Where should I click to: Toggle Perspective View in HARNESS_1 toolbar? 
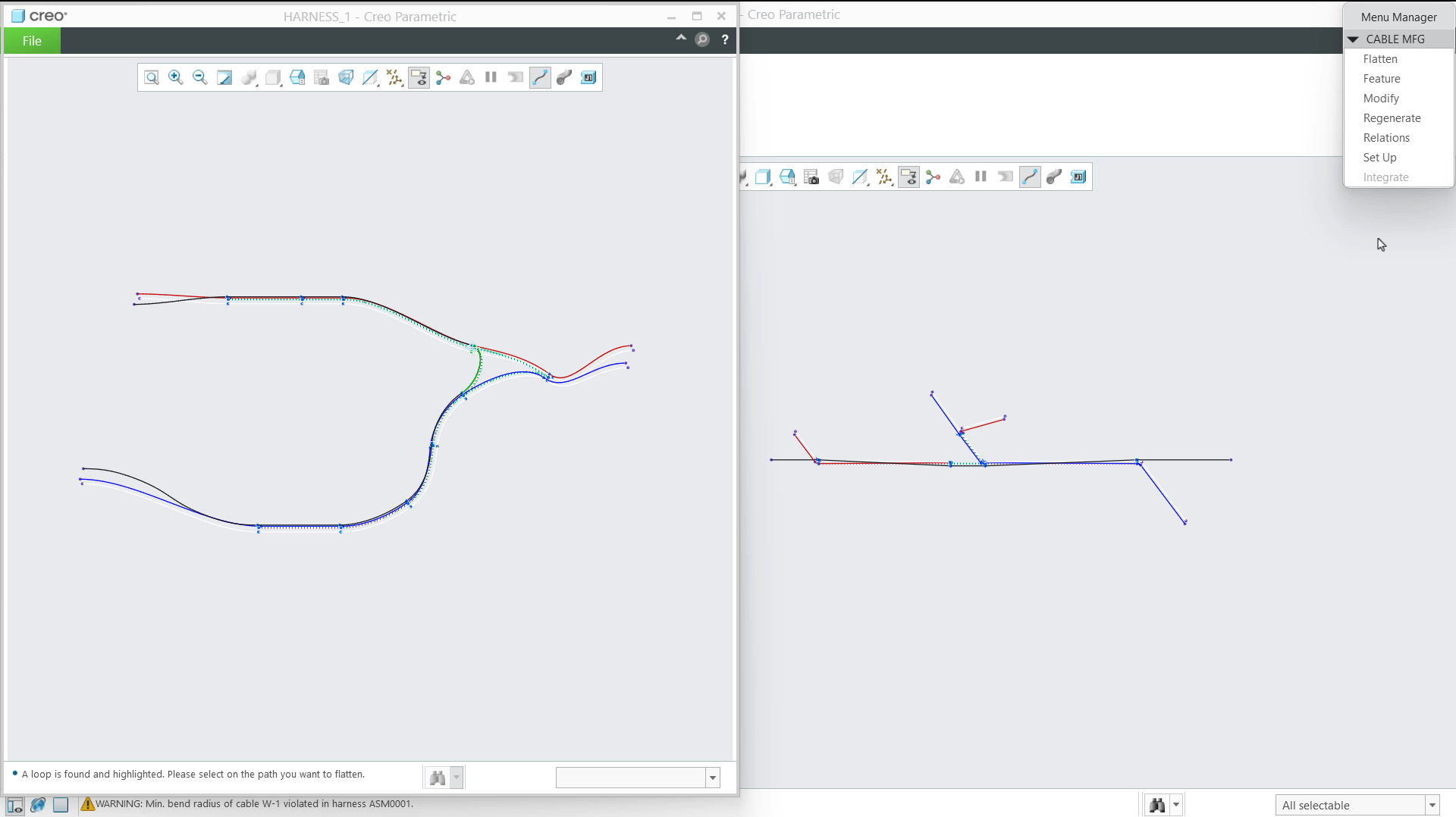pyautogui.click(x=346, y=77)
